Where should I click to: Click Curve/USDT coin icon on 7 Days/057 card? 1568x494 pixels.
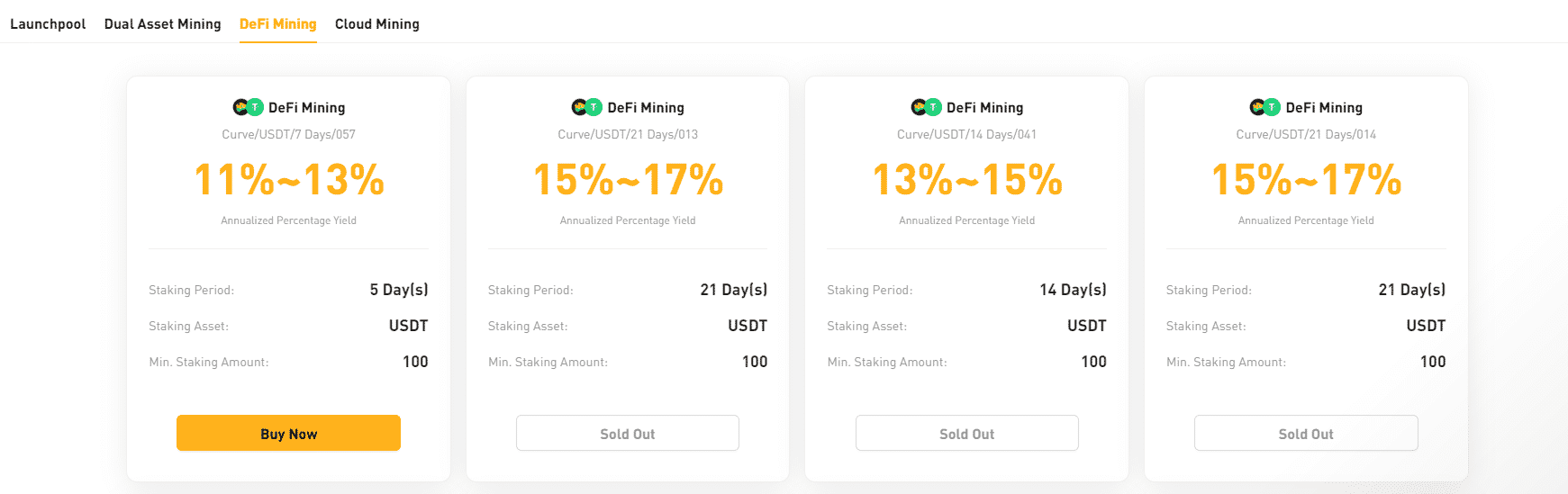(x=248, y=107)
